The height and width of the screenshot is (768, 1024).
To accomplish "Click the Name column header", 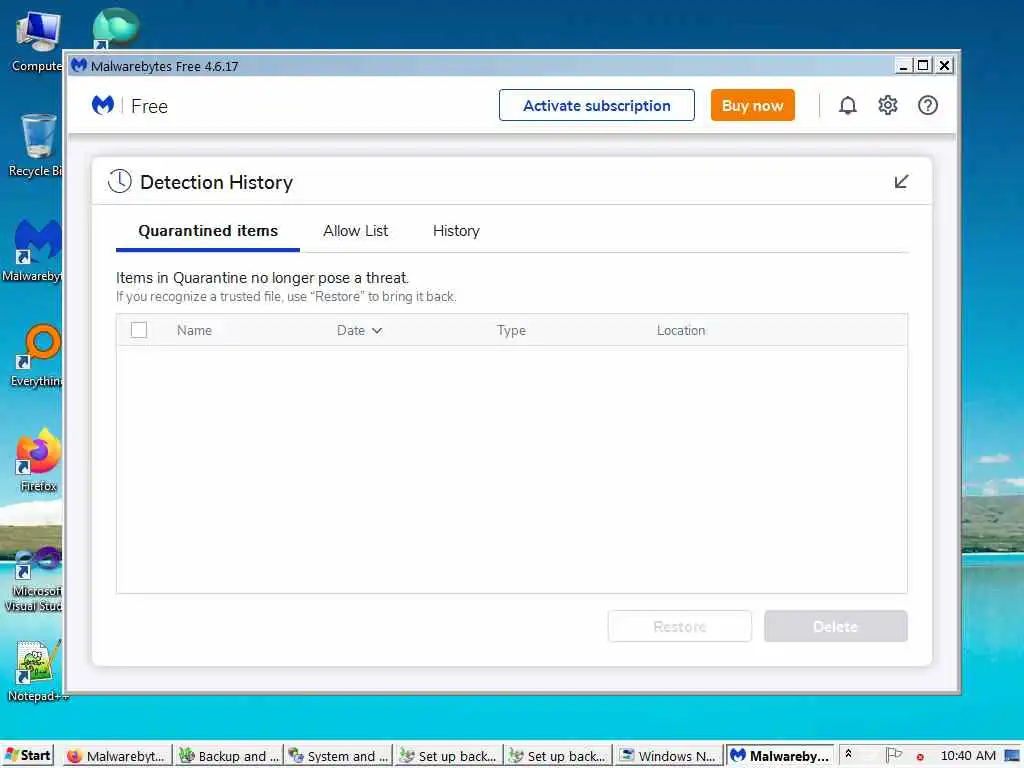I will point(194,330).
